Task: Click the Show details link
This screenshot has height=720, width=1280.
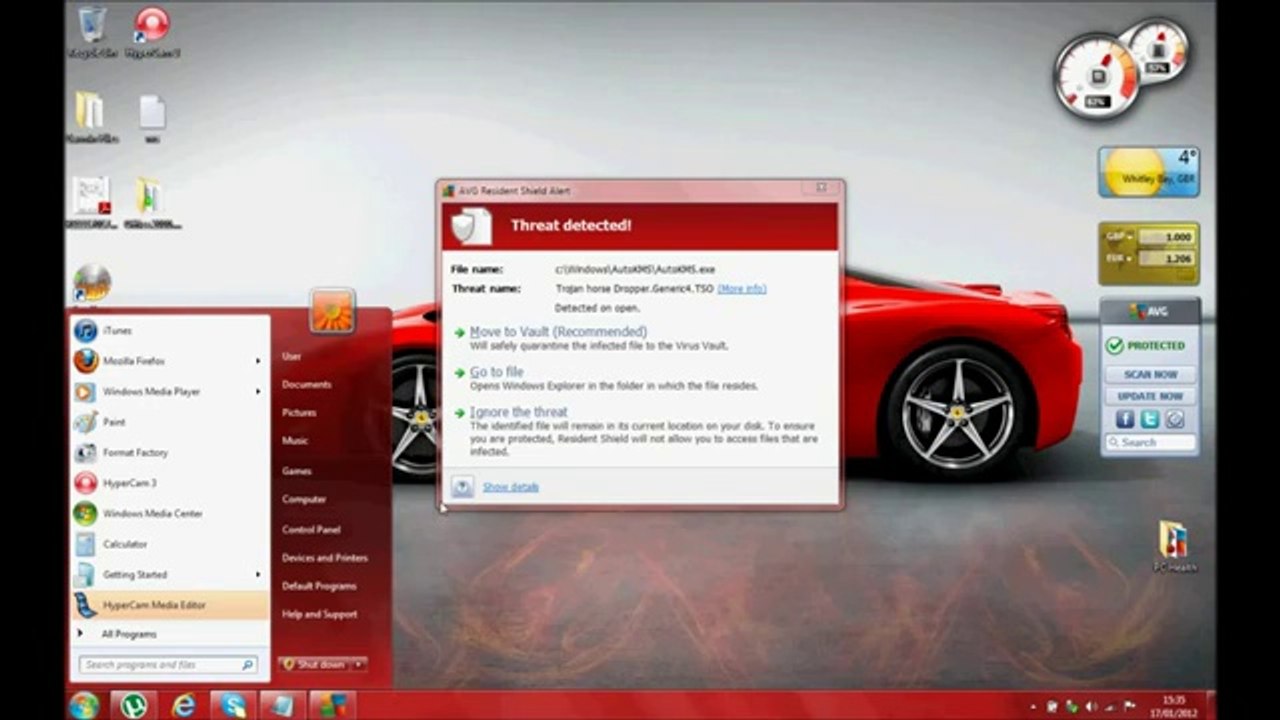Action: (x=510, y=487)
